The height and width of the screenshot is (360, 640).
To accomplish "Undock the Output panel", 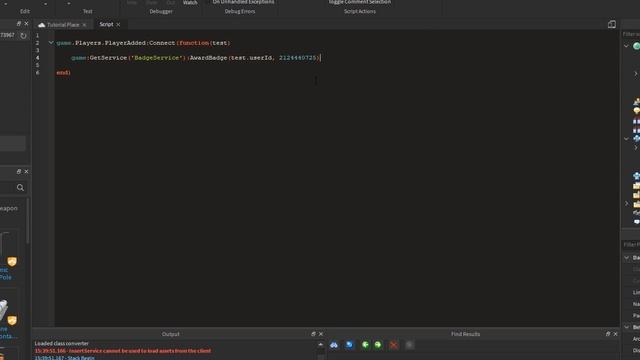I will click(313, 334).
